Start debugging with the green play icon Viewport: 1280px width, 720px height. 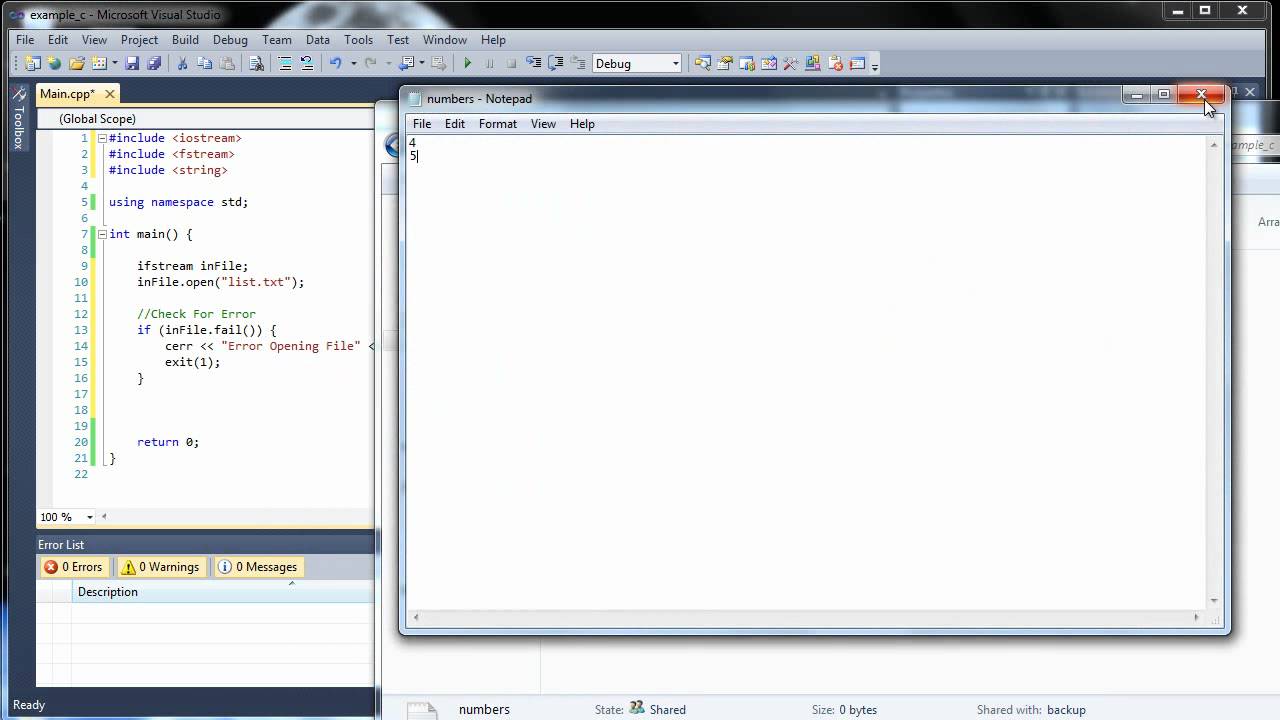[x=467, y=63]
